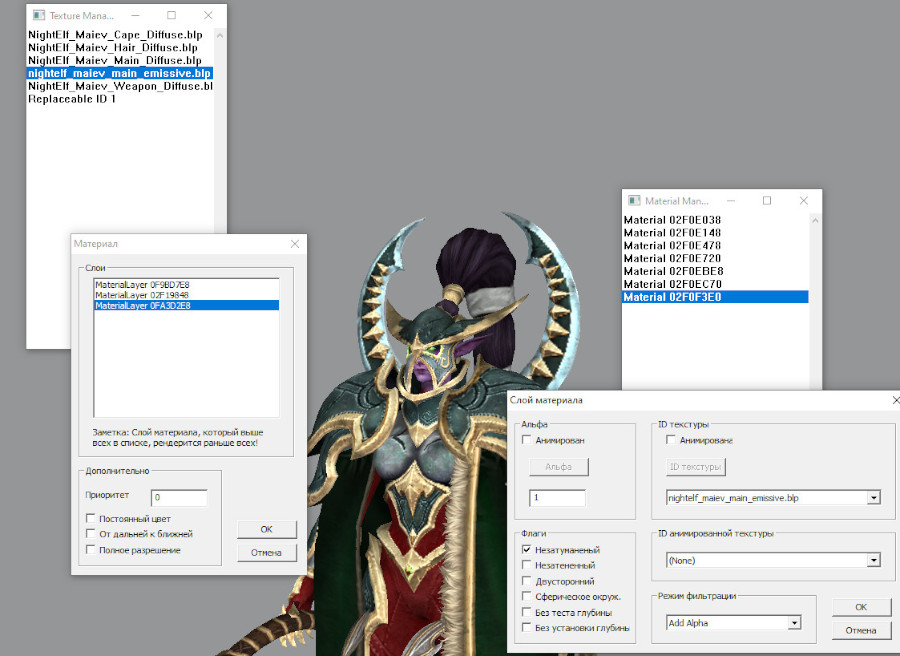Close the Материал dialog with X
Image resolution: width=900 pixels, height=656 pixels.
coord(295,244)
